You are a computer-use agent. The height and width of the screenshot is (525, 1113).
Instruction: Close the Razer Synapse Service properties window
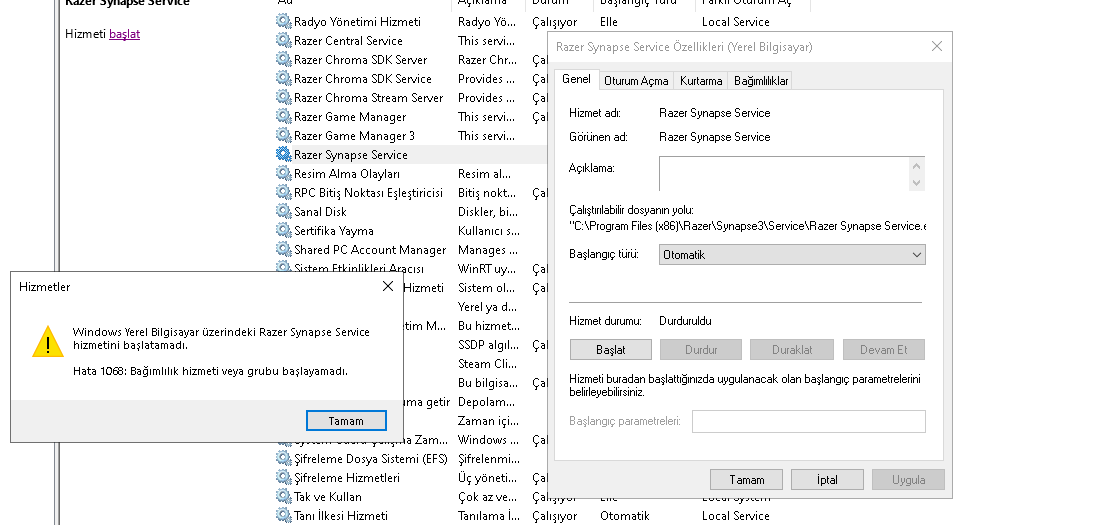tap(936, 46)
